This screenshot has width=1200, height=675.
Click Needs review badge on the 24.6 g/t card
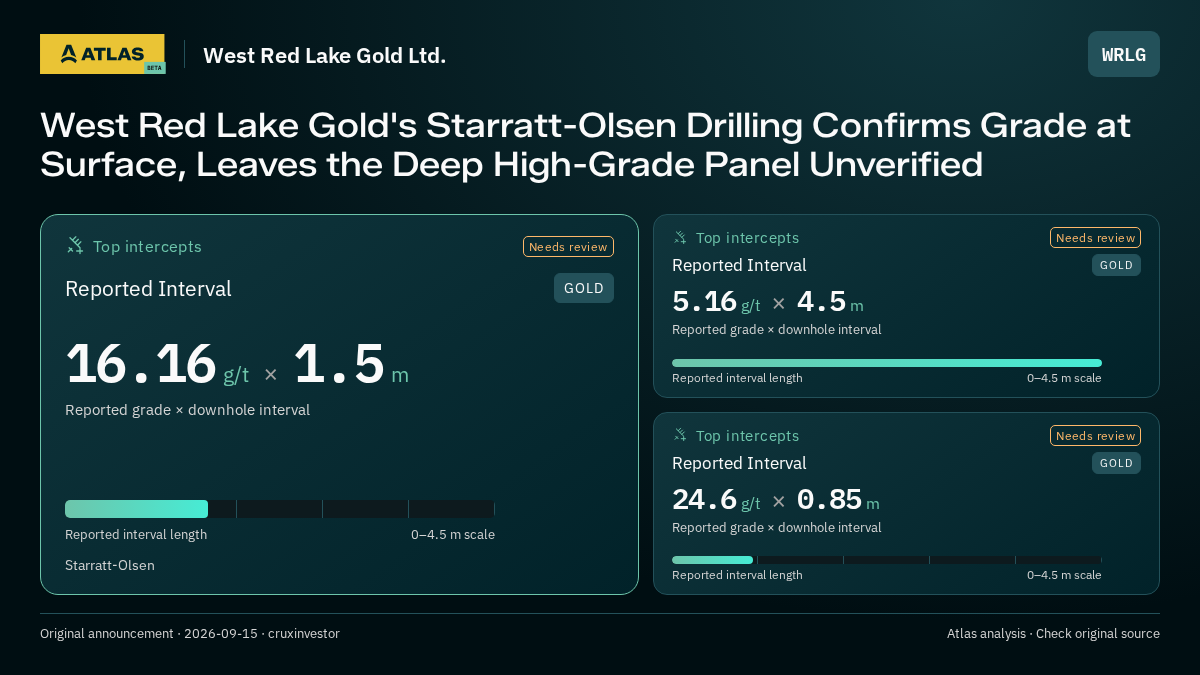point(1095,436)
